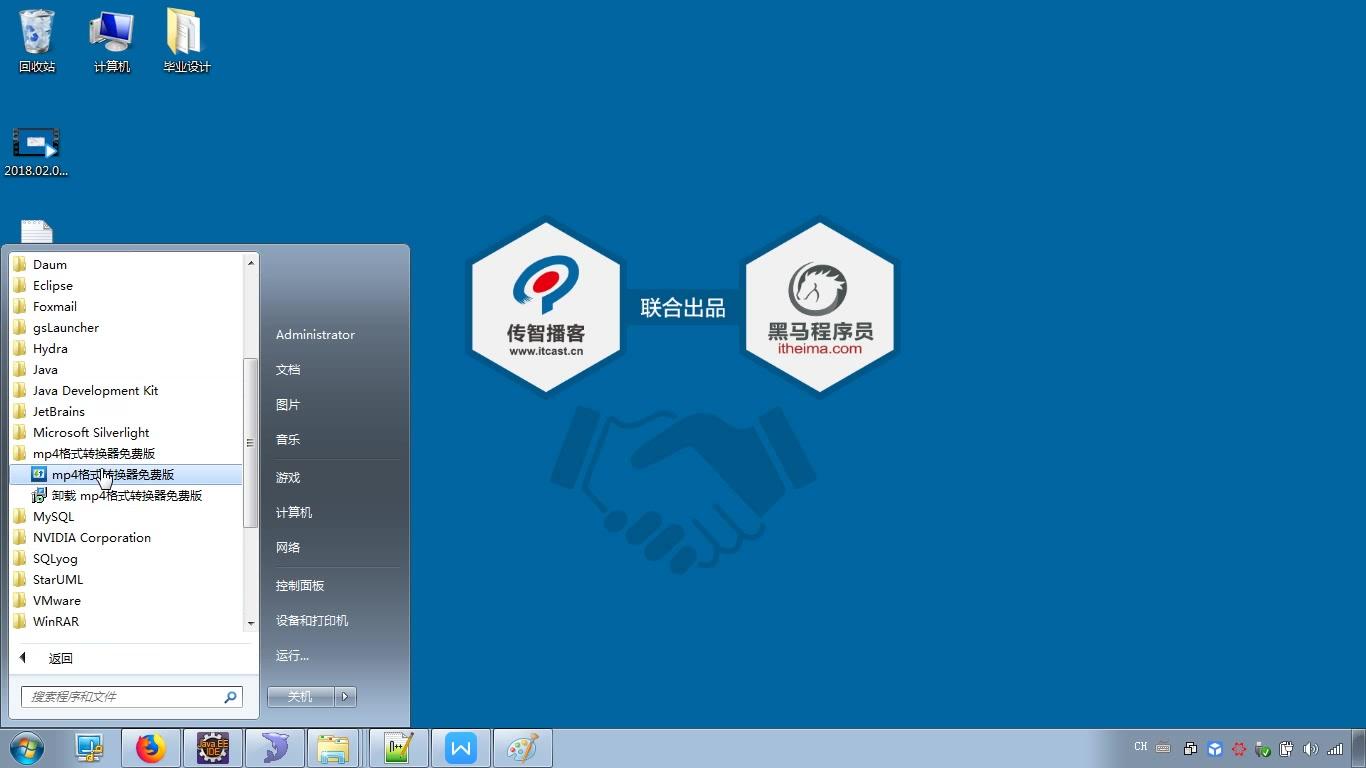Image resolution: width=1366 pixels, height=768 pixels.
Task: Expand the Hydra folder
Action: (126, 349)
